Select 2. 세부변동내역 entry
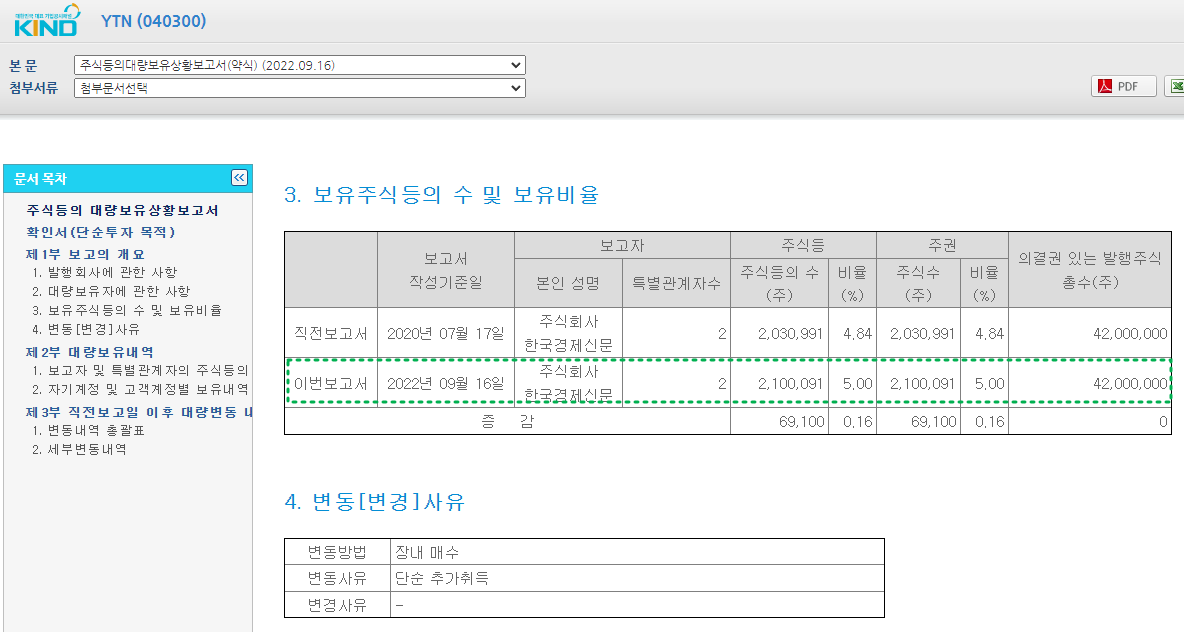The width and height of the screenshot is (1184, 632). point(79,449)
